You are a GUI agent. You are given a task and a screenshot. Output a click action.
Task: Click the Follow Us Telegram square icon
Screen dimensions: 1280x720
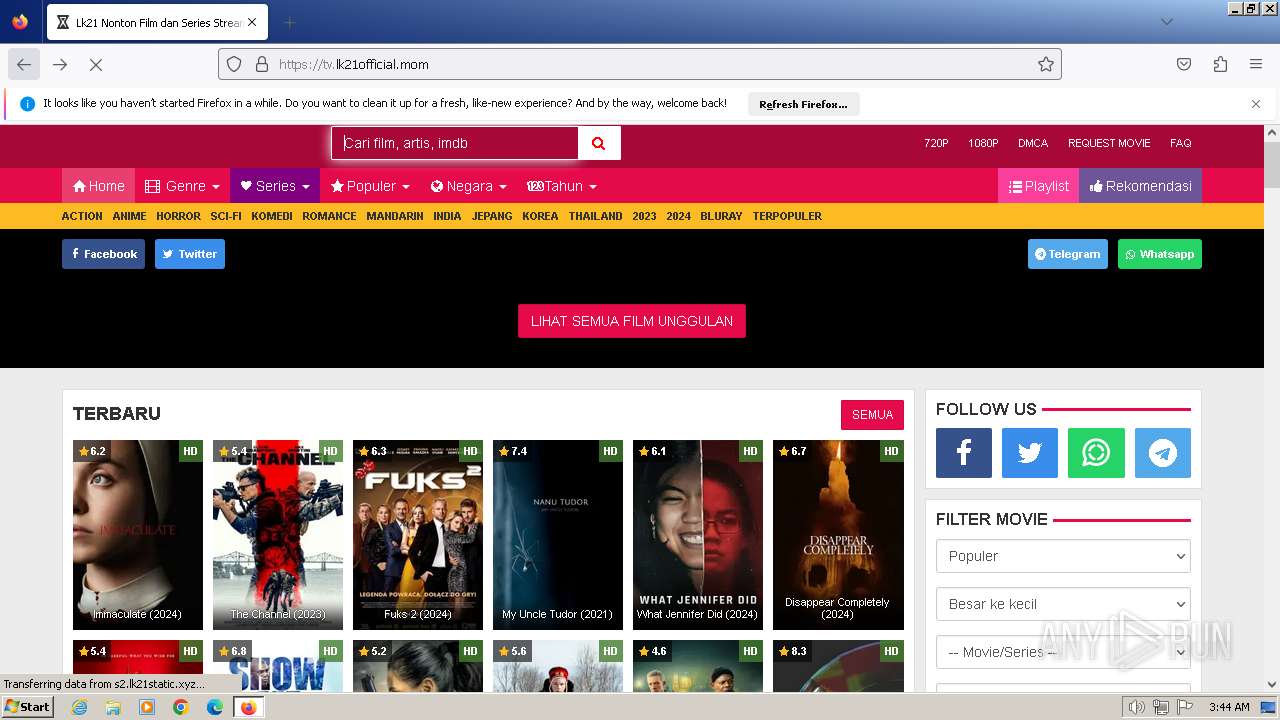1163,453
